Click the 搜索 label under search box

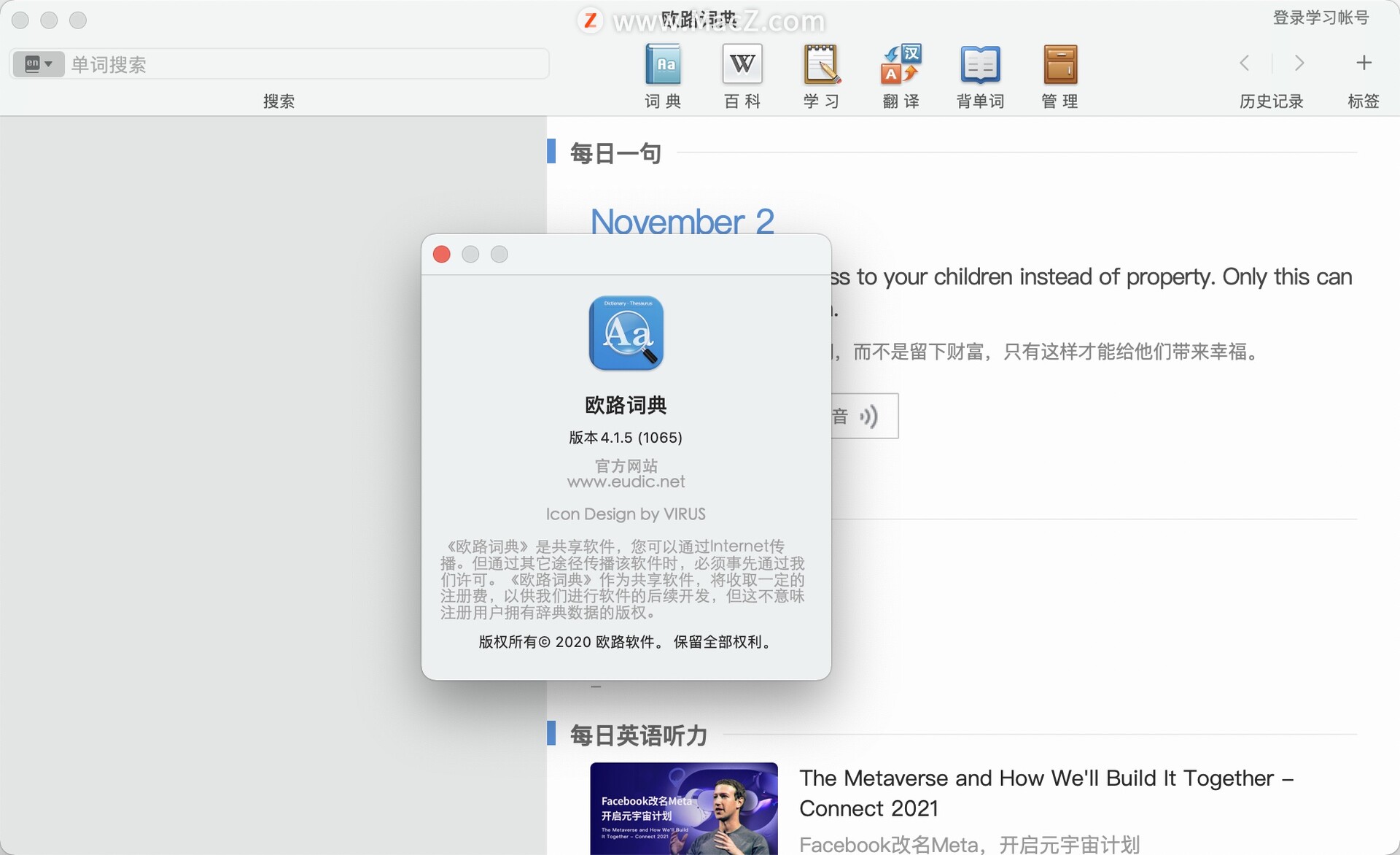coord(279,101)
